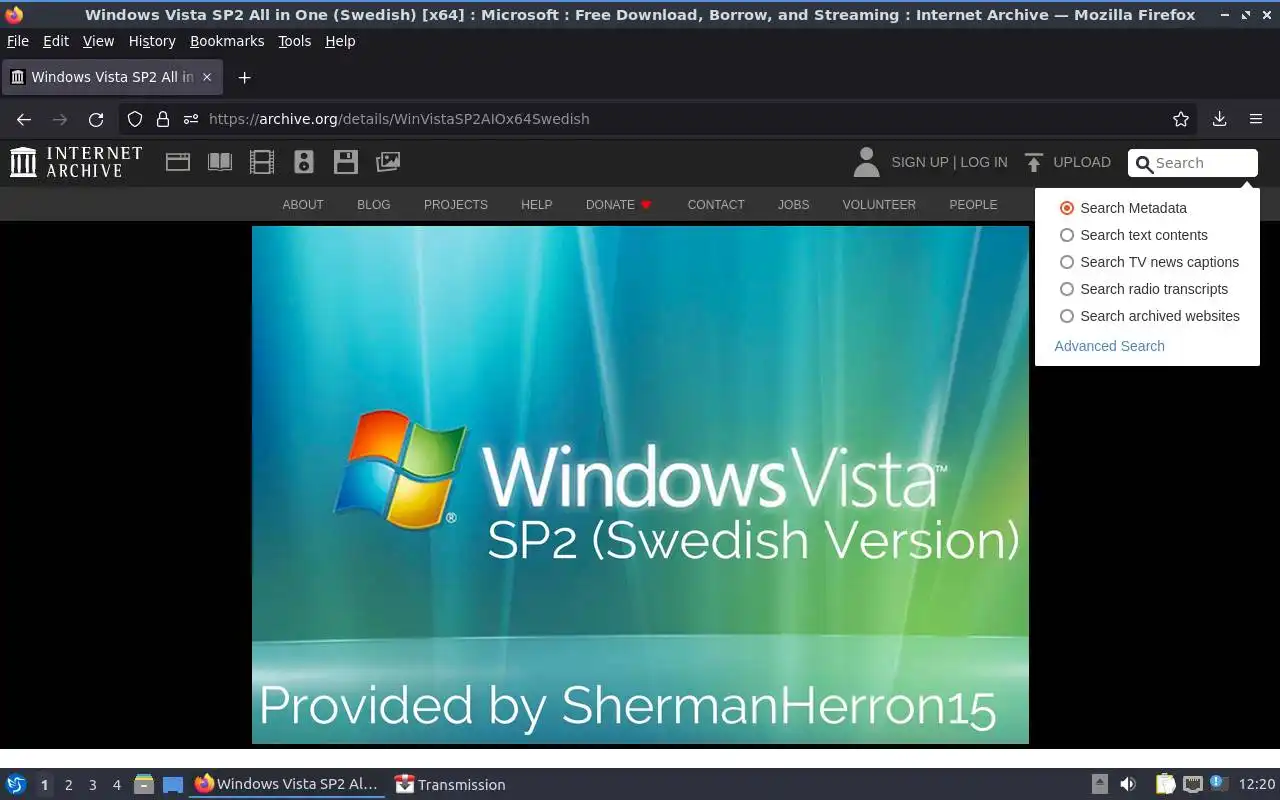Open the Web (Wayback) media icon
Screen dimensions: 1280x800
tap(178, 162)
